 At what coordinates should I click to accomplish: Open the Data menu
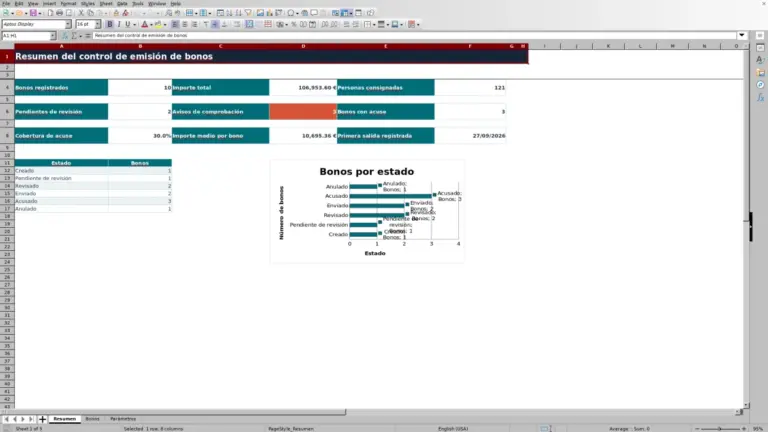pyautogui.click(x=122, y=3)
